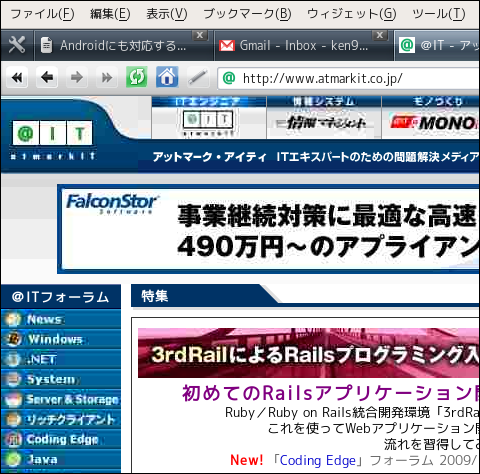
Task: Open the 表示(V) menu
Action: 167,14
